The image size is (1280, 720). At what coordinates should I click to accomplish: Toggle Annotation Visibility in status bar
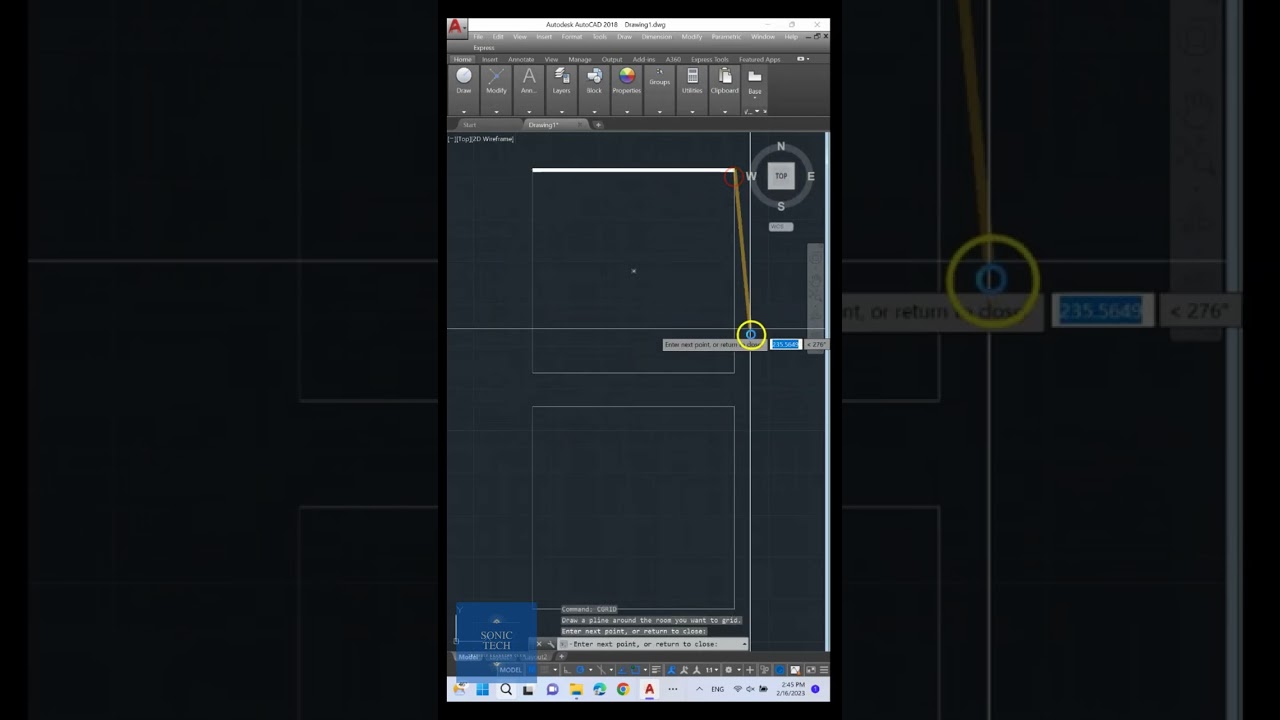point(671,670)
